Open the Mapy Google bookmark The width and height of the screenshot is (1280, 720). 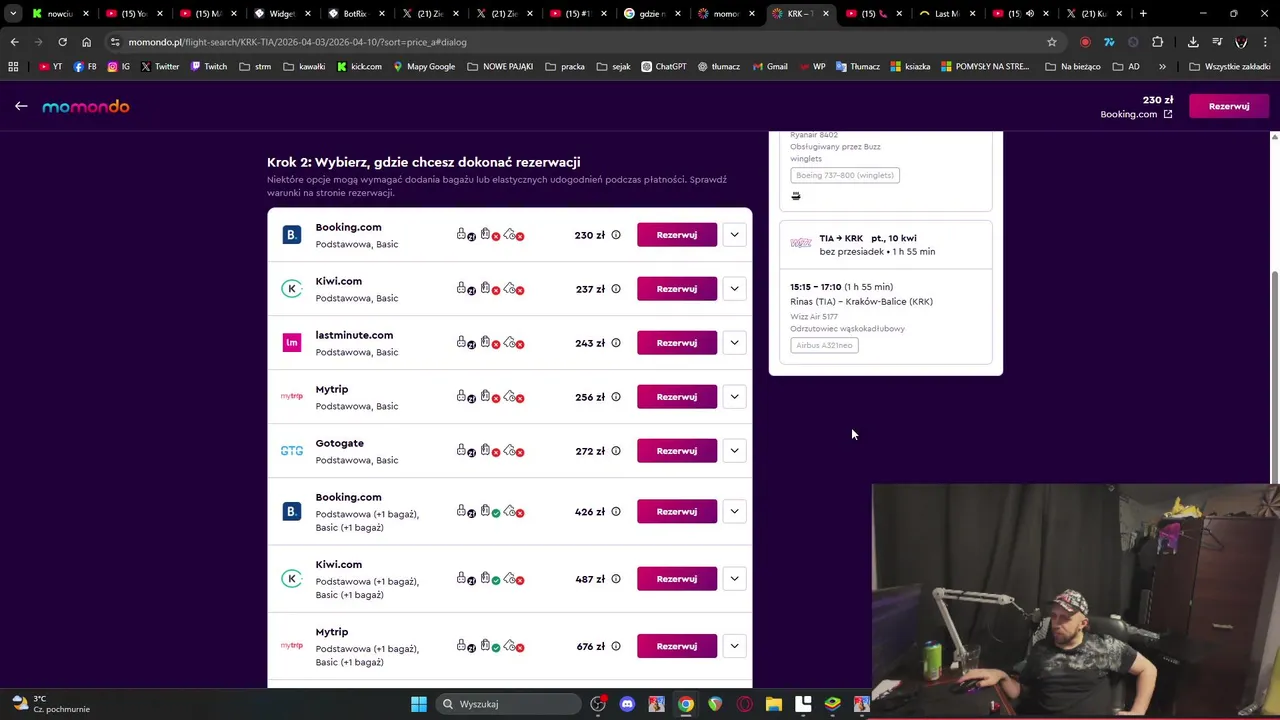tap(424, 67)
